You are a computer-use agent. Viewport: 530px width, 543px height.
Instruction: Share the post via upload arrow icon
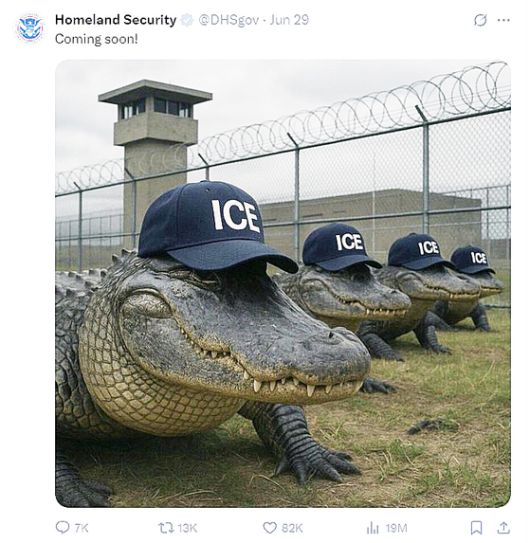tap(503, 528)
